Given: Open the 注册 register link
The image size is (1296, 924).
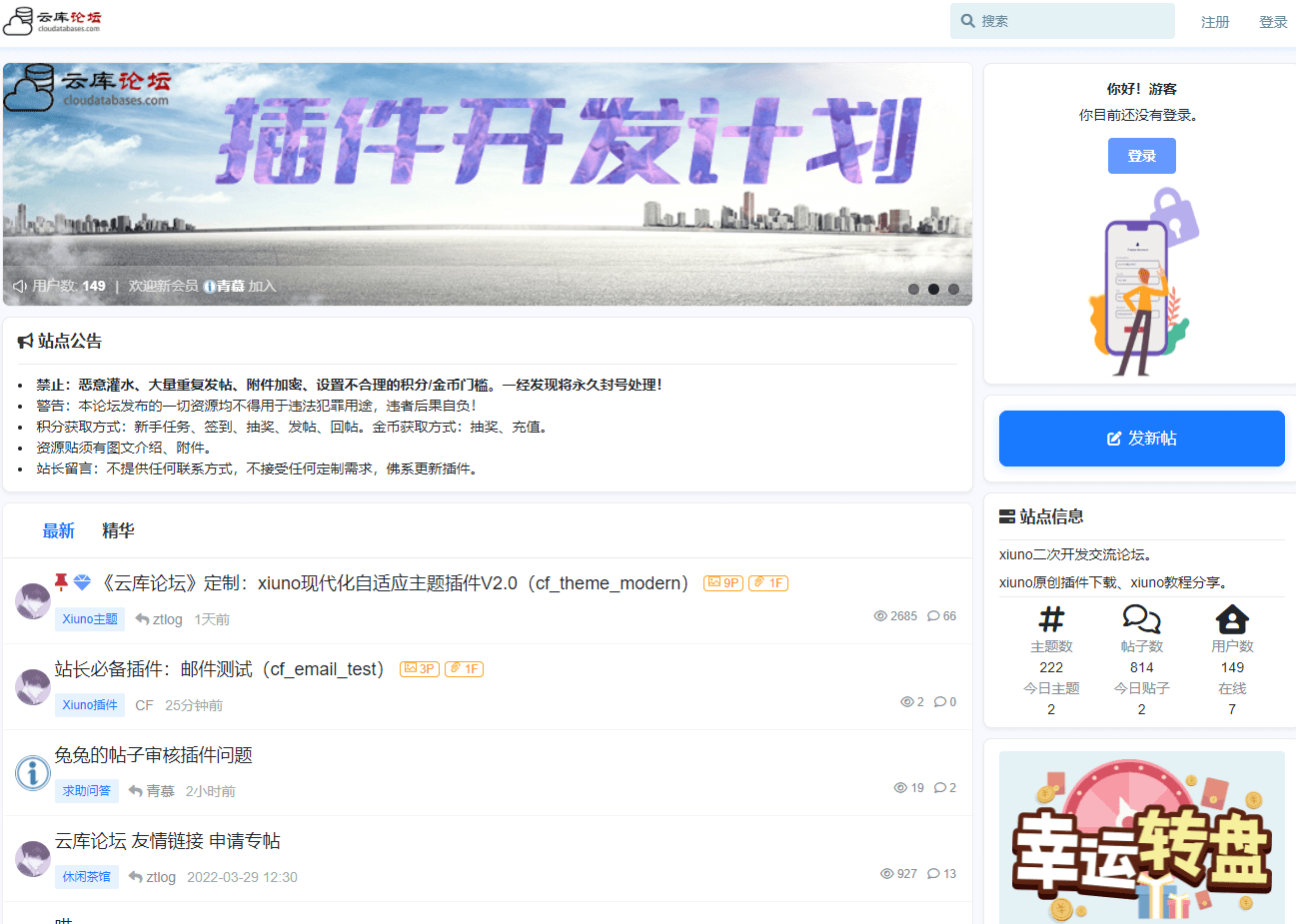Looking at the screenshot, I should pos(1215,22).
